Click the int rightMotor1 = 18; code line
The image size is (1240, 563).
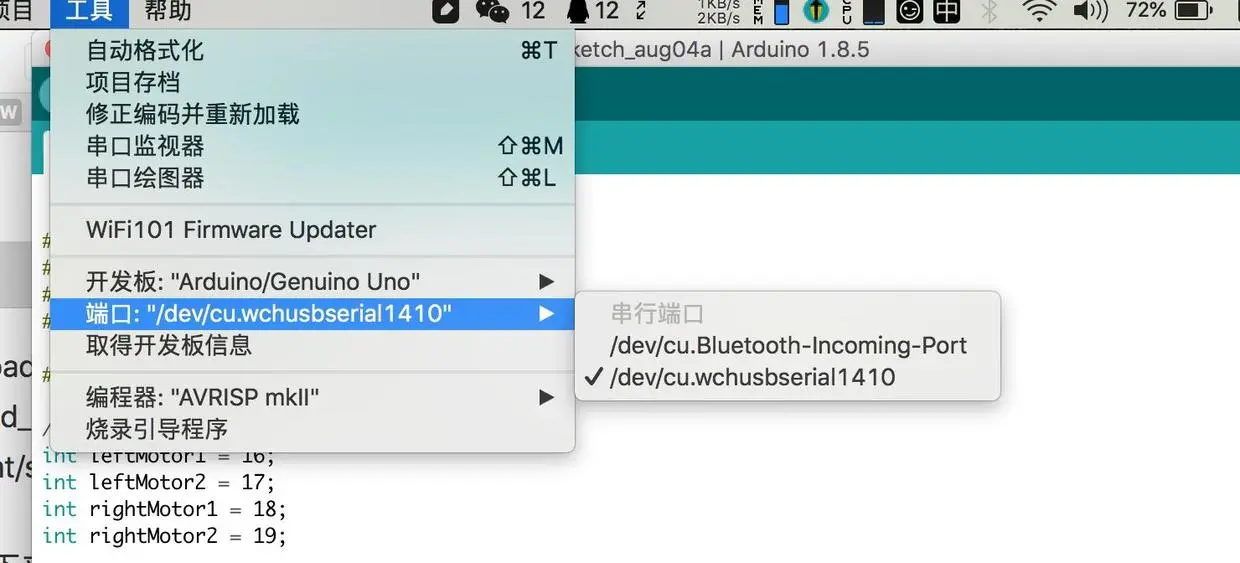point(164,509)
